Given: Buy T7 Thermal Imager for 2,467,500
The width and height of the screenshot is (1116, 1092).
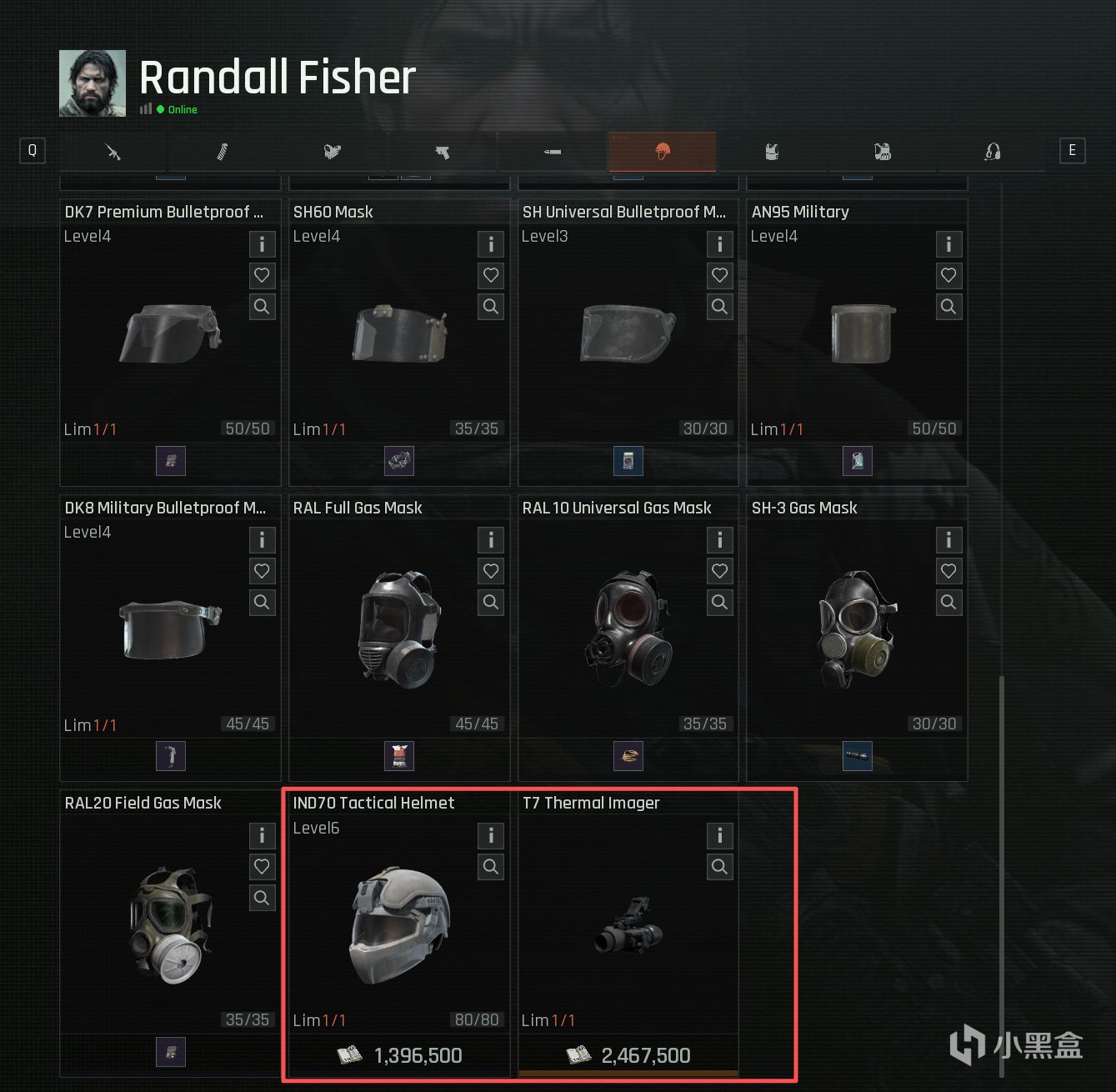Looking at the screenshot, I should point(628,1055).
